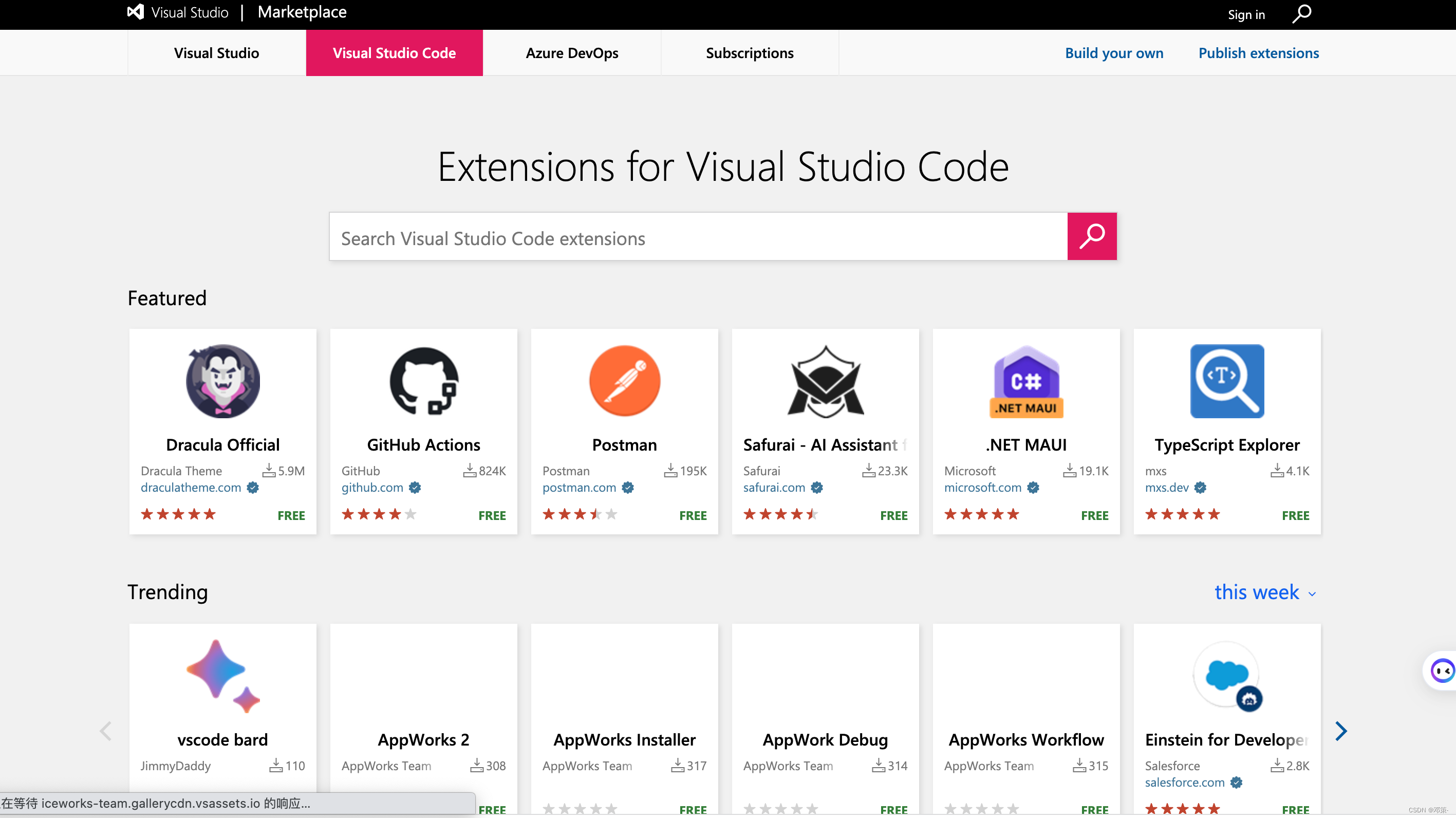Open the Azure DevOps tab
1456x818 pixels.
571,52
